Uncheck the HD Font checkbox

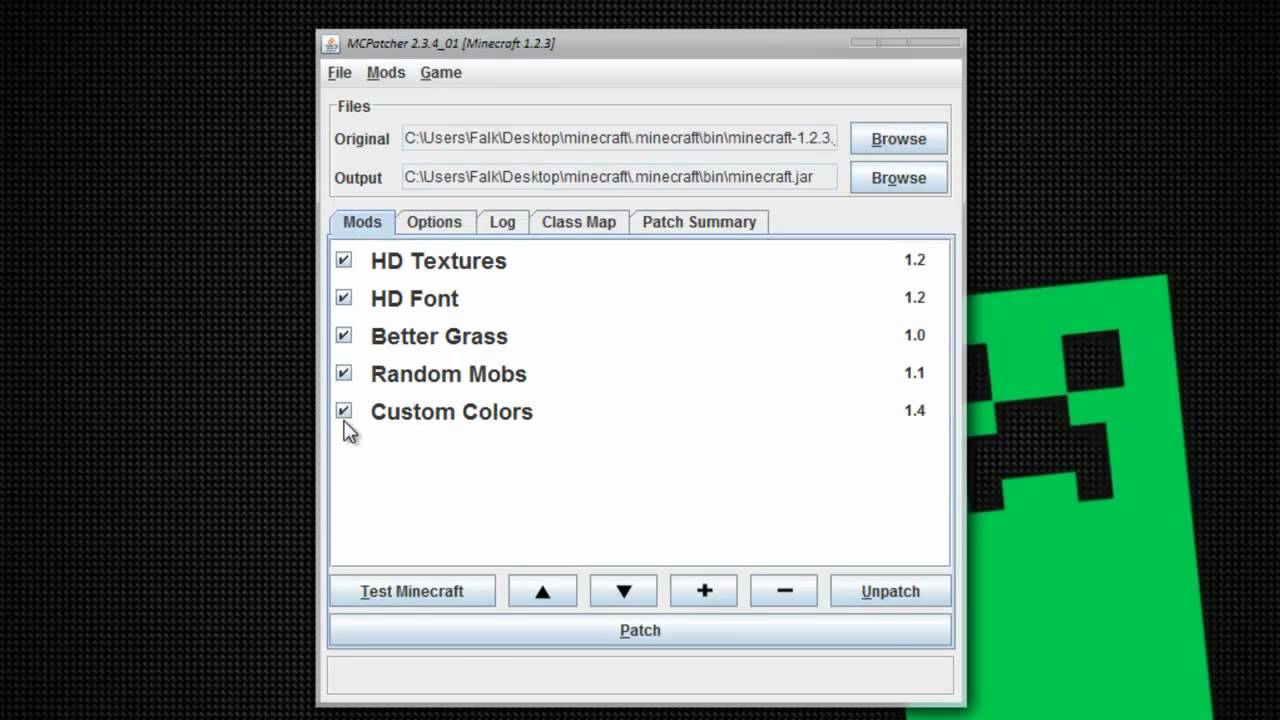[x=344, y=298]
